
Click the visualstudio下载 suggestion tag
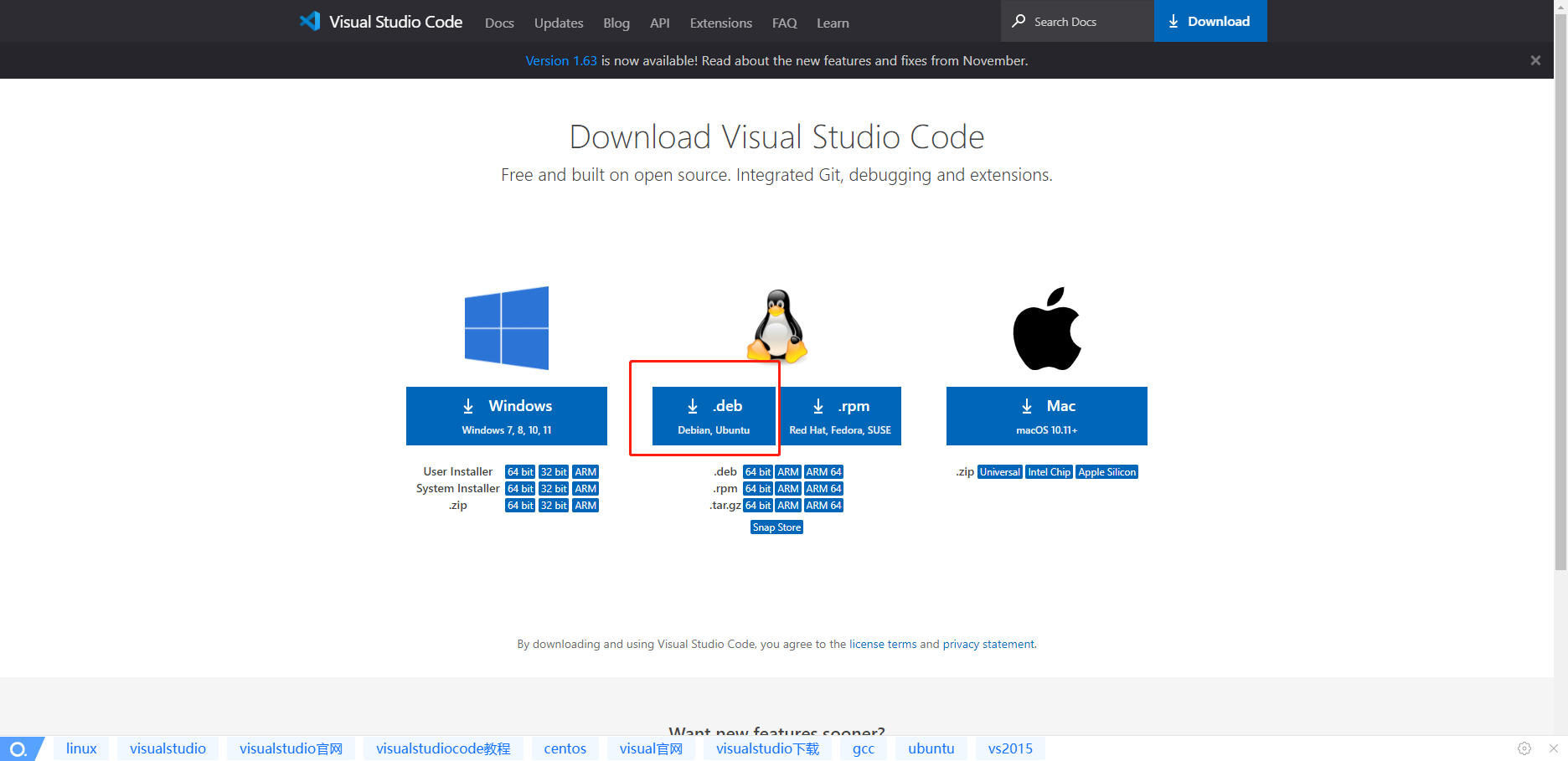[x=767, y=748]
